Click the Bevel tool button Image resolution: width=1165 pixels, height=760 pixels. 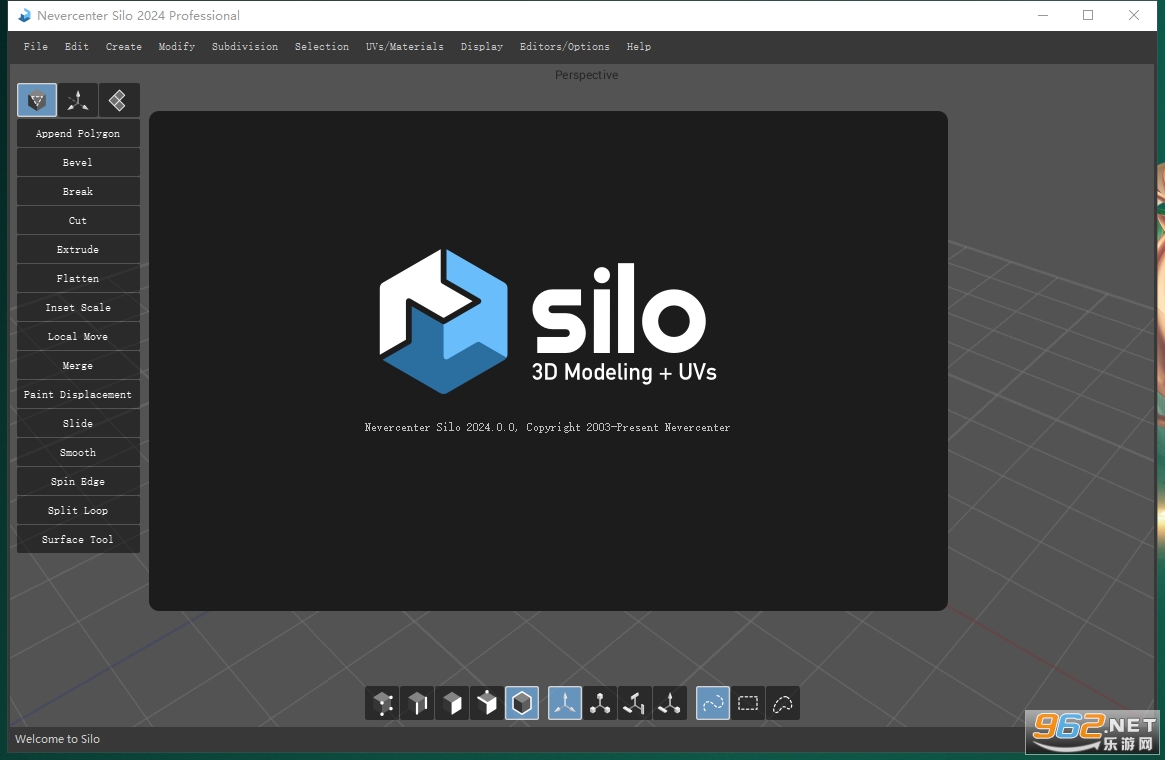(x=78, y=163)
